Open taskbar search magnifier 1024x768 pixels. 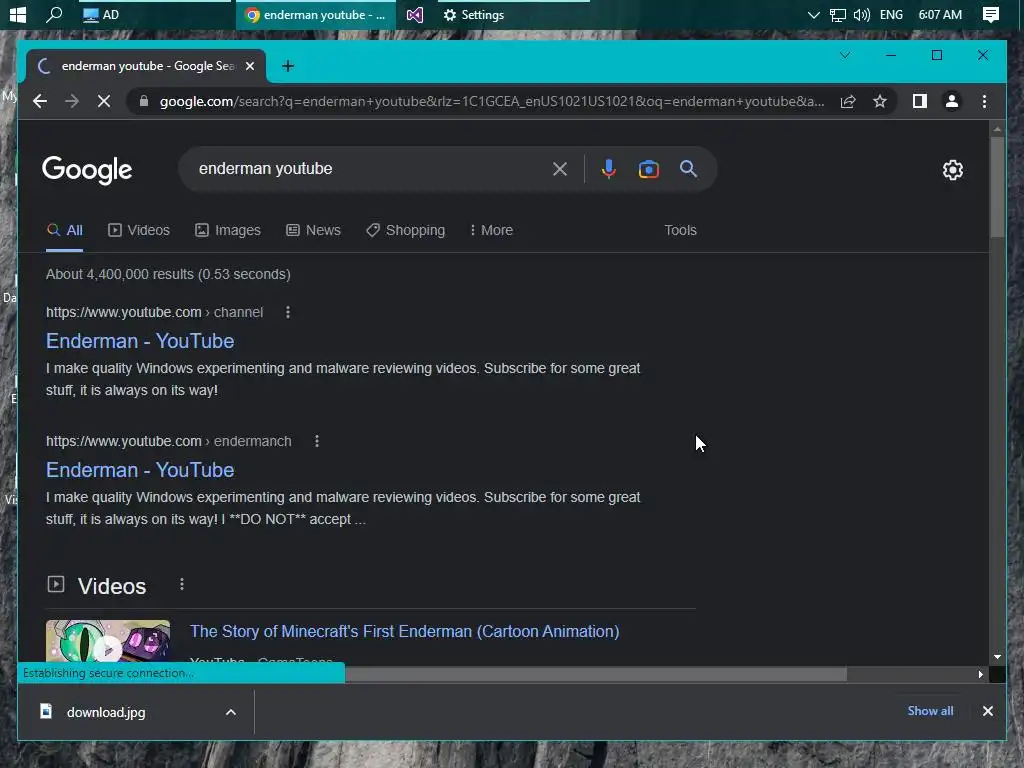pos(54,14)
